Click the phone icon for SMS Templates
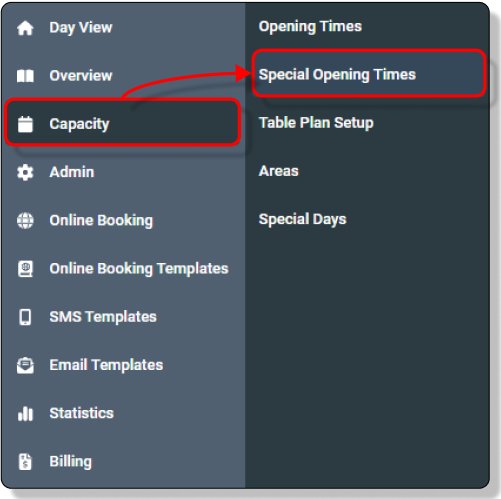Image resolution: width=501 pixels, height=499 pixels. (x=25, y=317)
